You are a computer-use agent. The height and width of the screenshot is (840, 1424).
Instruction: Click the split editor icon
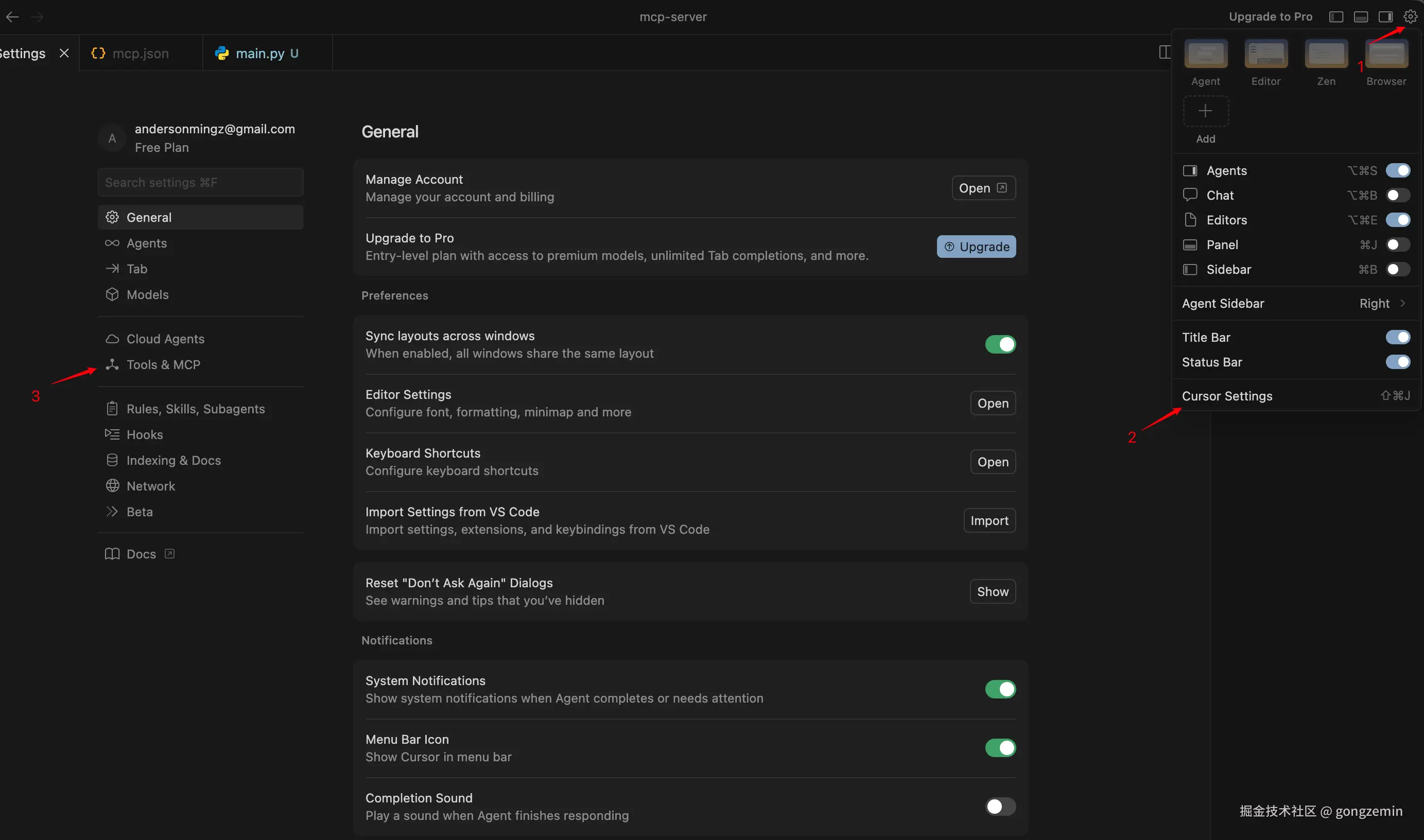click(1164, 52)
